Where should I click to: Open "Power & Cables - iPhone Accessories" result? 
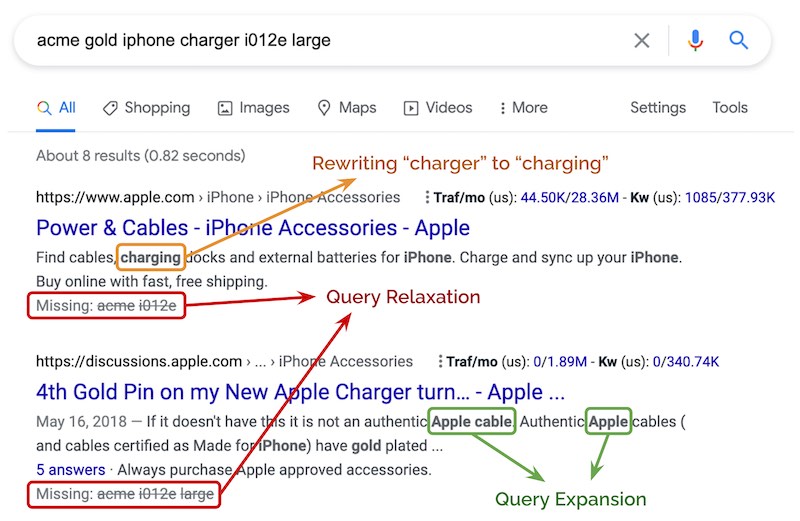point(253,228)
